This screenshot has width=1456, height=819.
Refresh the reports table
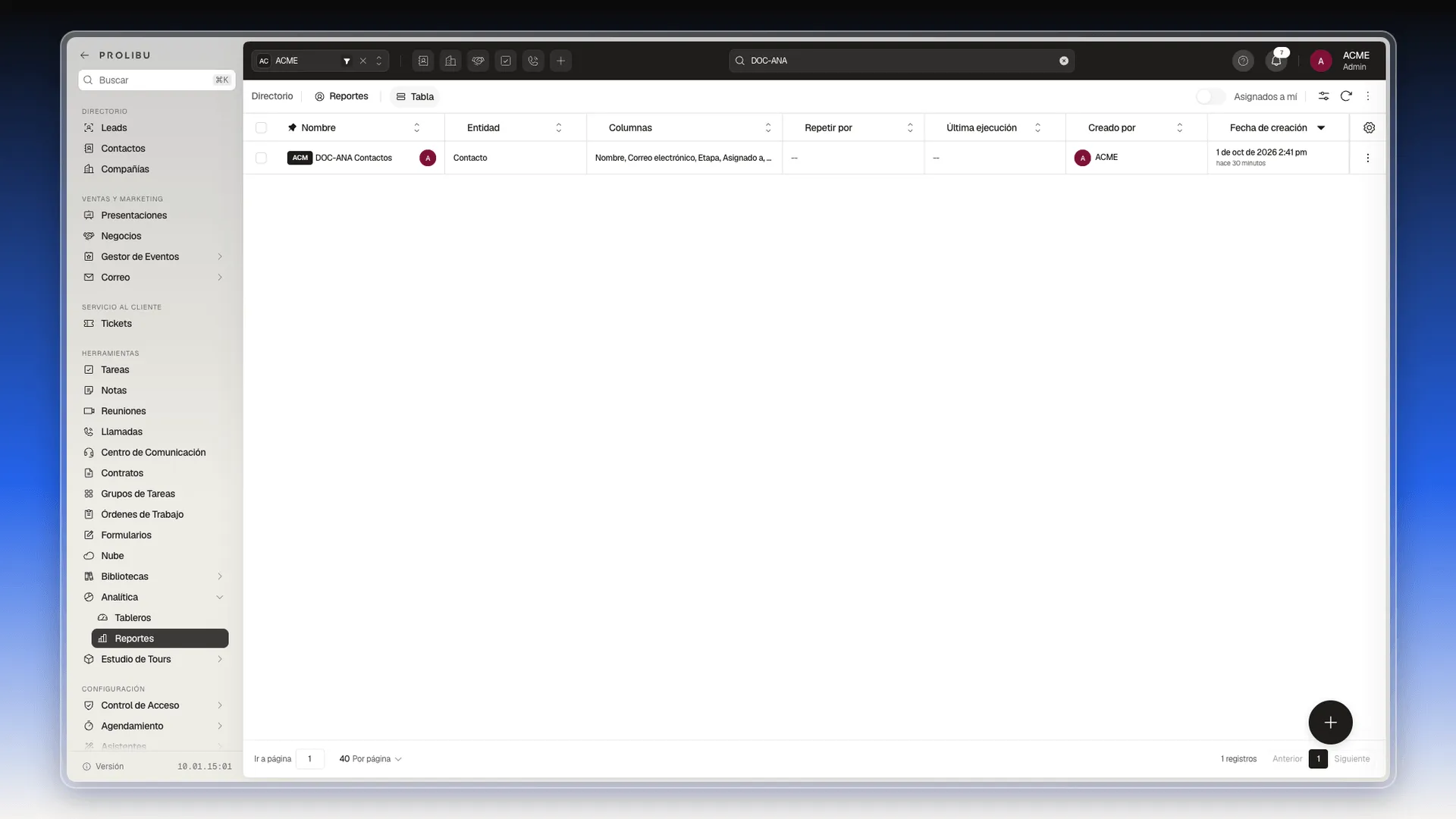pos(1346,96)
